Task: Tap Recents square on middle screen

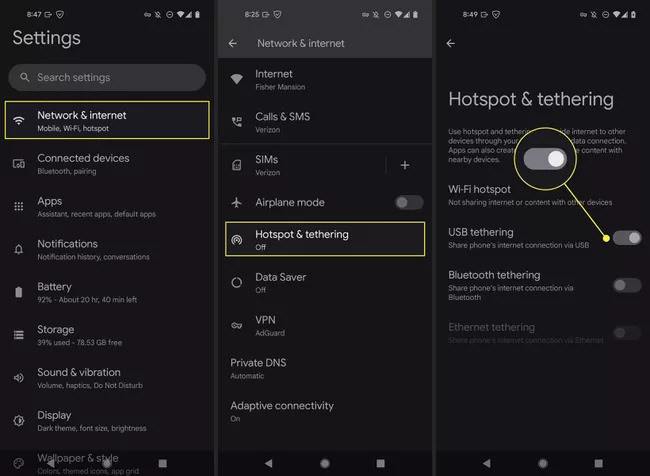Action: point(381,463)
